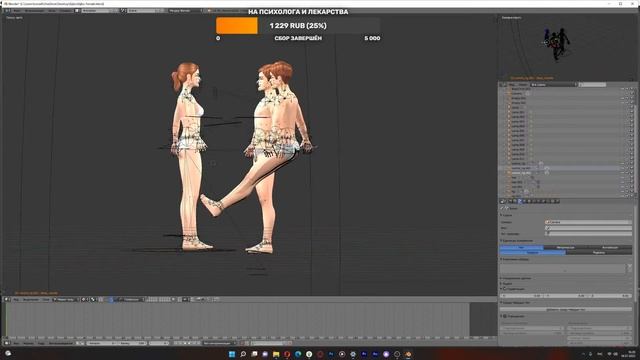Click the properties editor type icon
The width and height of the screenshot is (640, 360).
click(502, 201)
